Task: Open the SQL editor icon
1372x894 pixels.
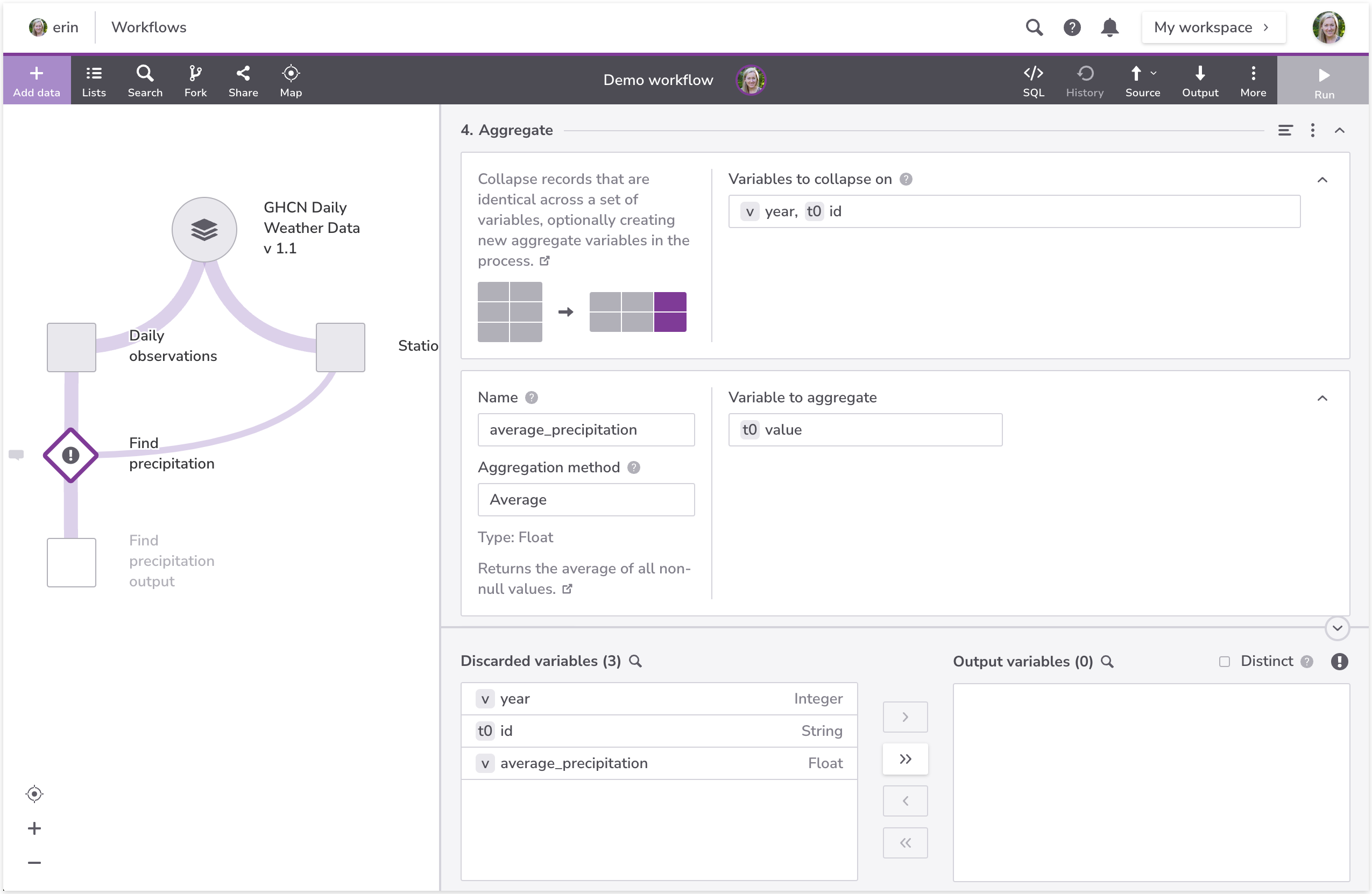Action: point(1033,80)
